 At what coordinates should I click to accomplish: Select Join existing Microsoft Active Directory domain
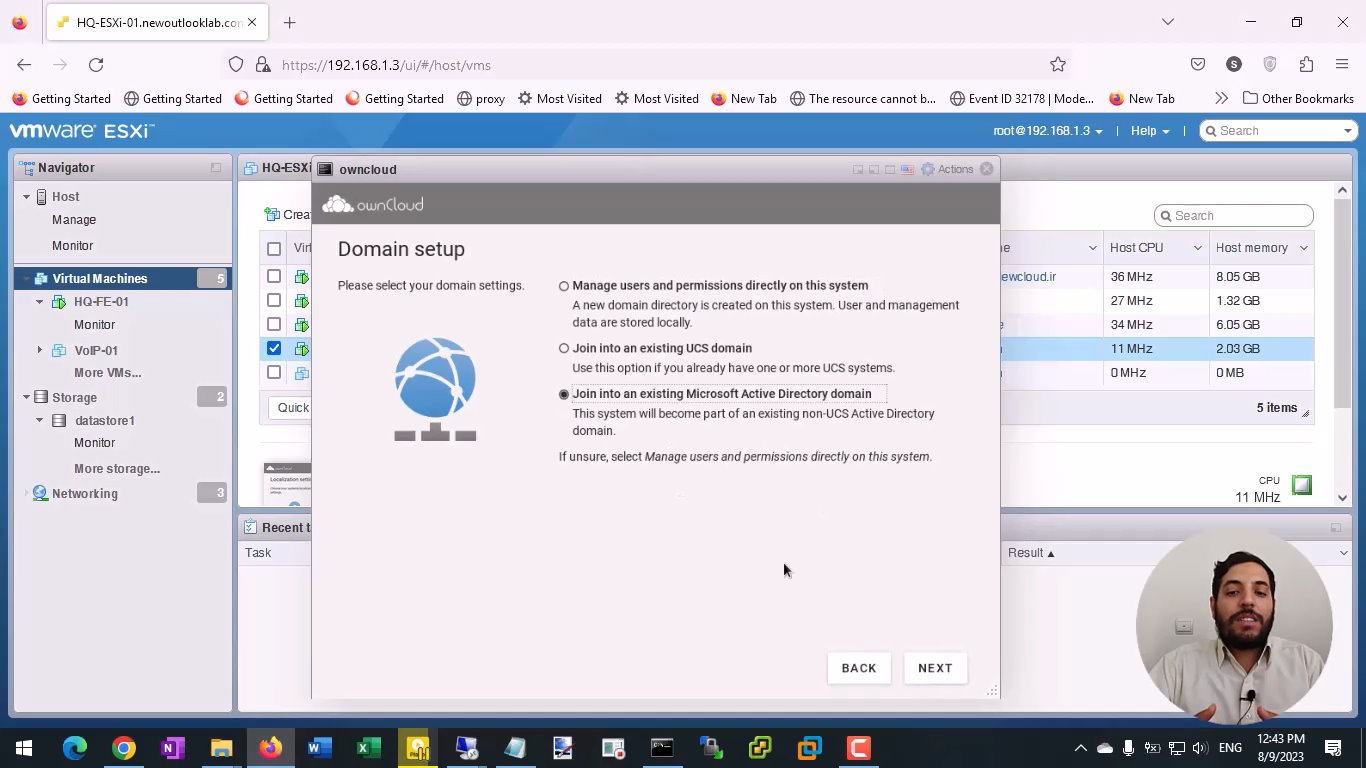pos(564,394)
